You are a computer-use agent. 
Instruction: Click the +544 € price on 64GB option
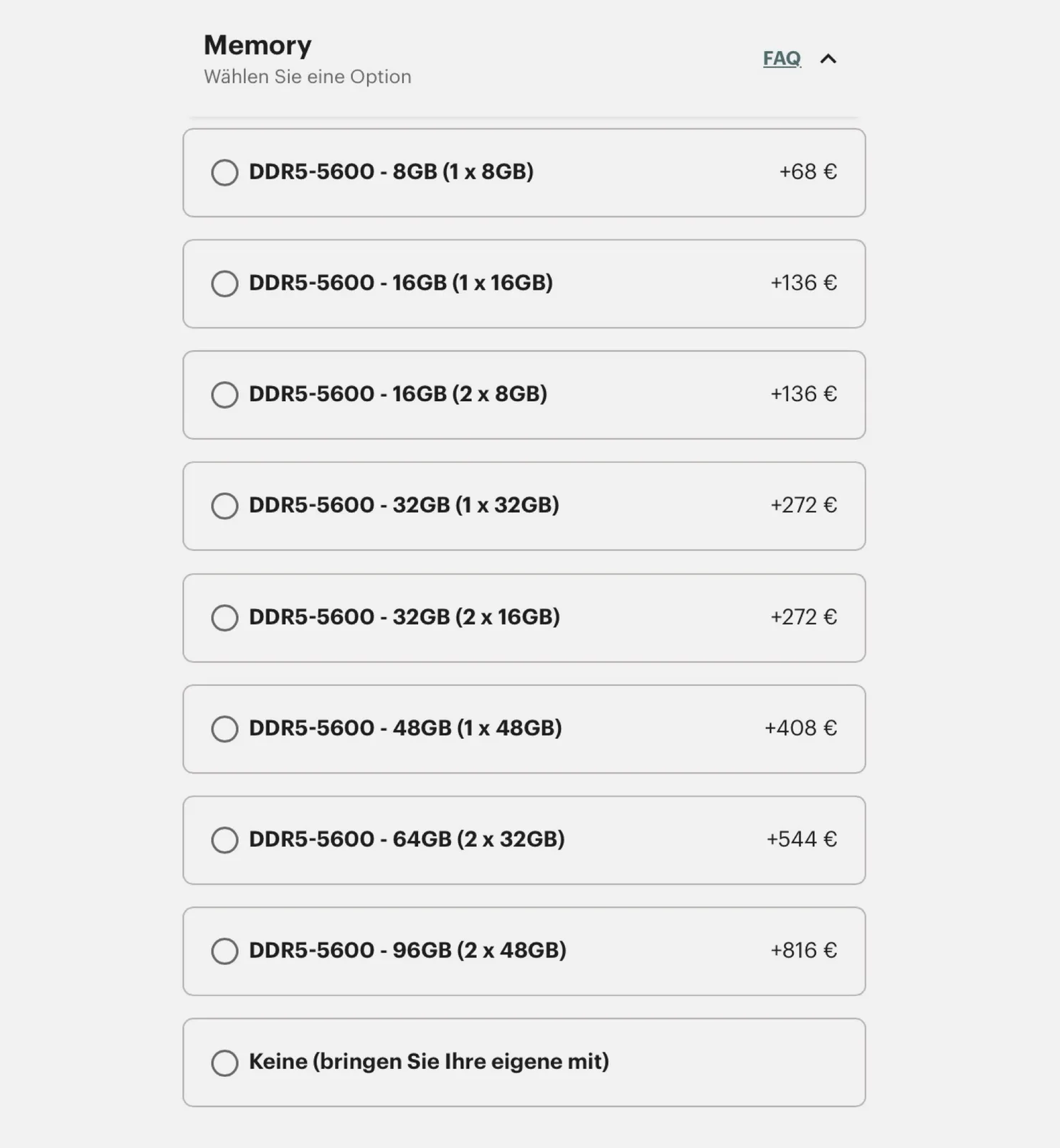coord(801,839)
